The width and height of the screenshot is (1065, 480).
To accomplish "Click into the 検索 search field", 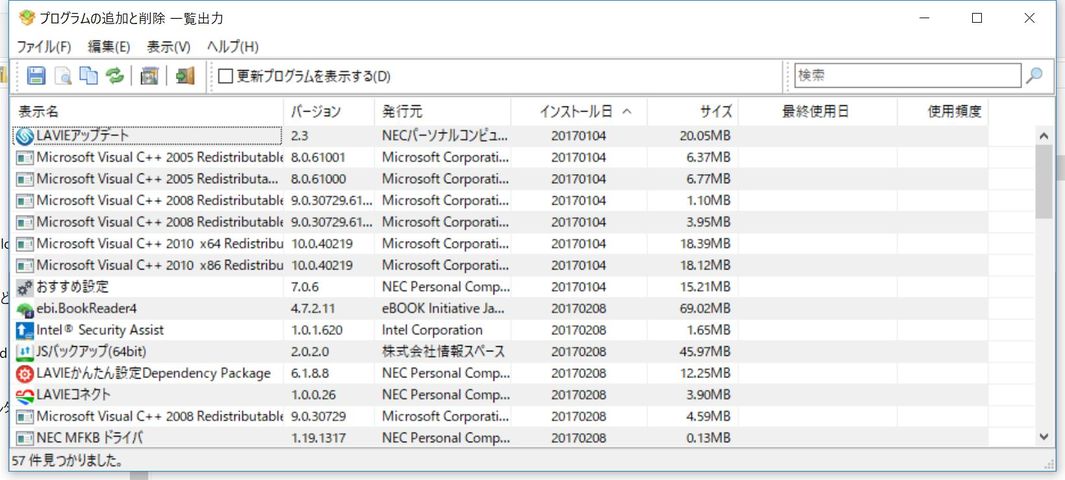I will coord(907,75).
